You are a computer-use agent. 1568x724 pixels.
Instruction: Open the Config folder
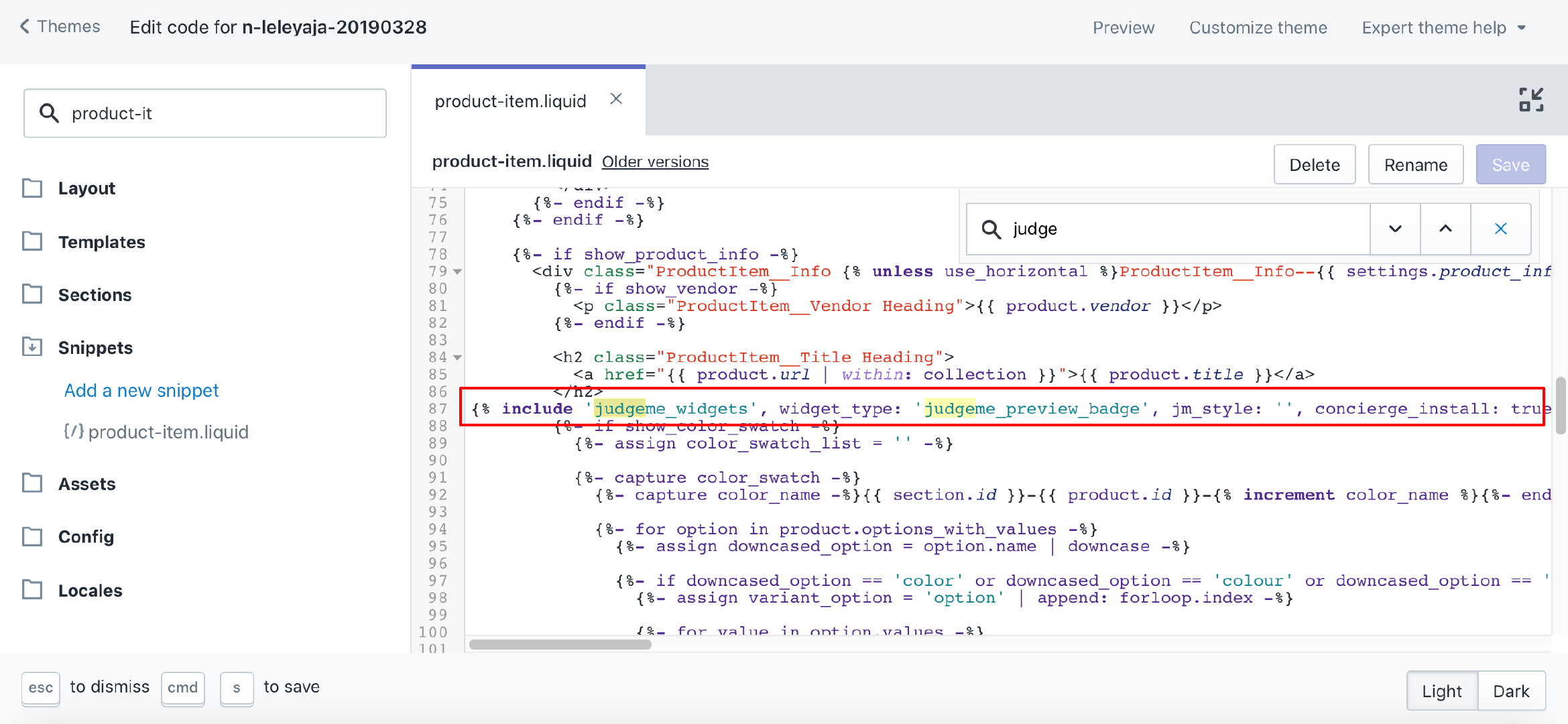(x=32, y=537)
